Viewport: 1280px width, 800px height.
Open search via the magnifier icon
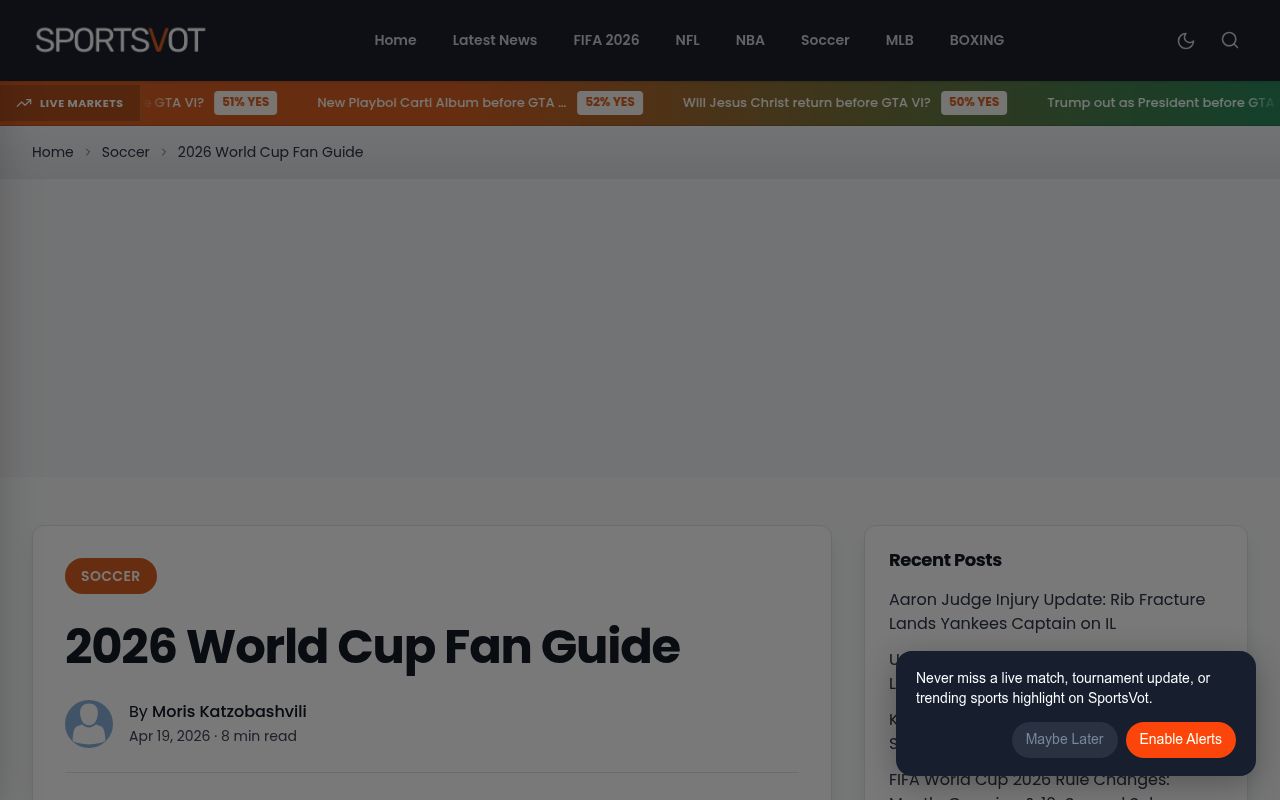pyautogui.click(x=1230, y=40)
